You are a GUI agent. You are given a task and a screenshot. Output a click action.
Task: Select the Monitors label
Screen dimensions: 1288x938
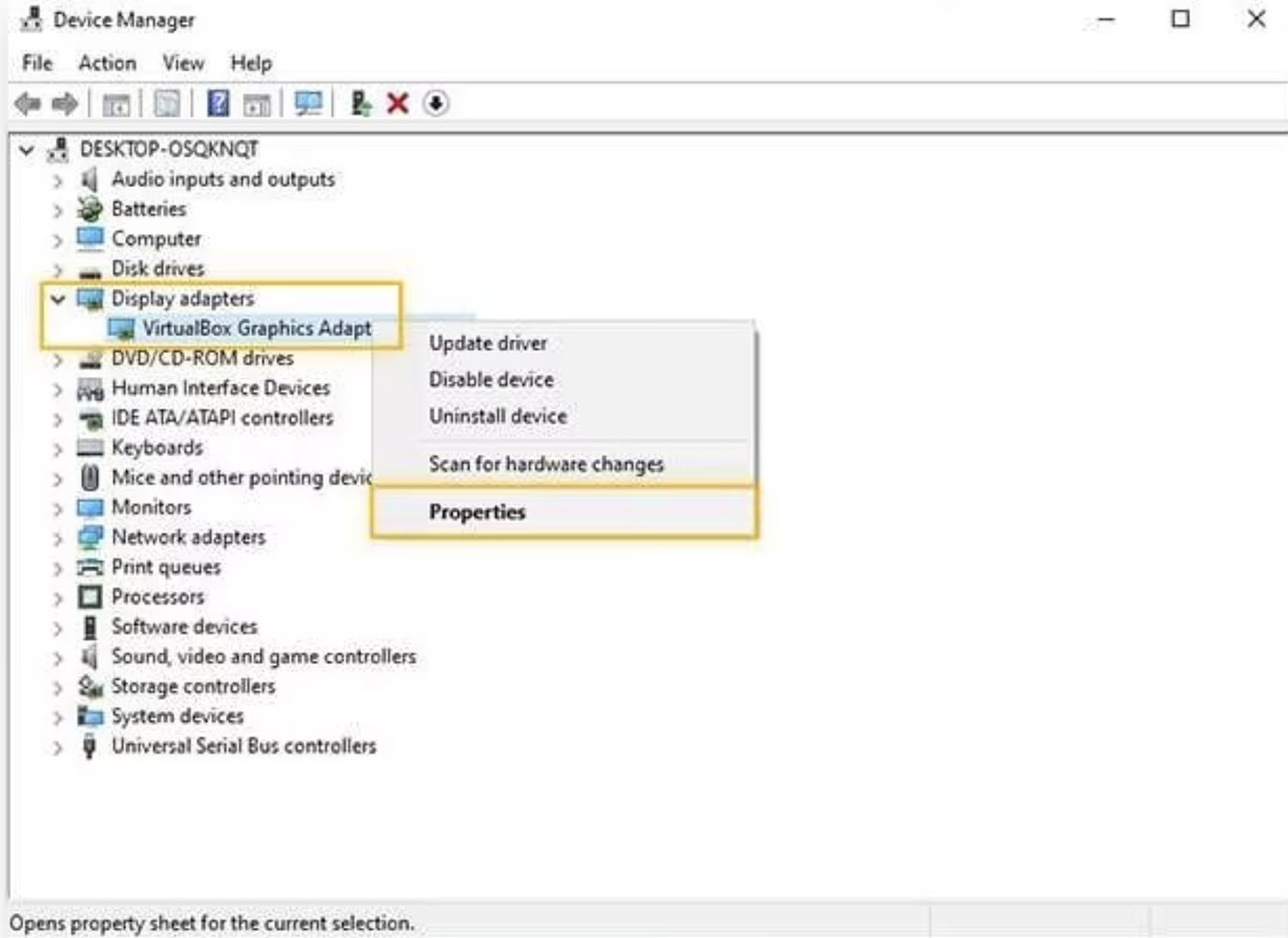(x=151, y=507)
